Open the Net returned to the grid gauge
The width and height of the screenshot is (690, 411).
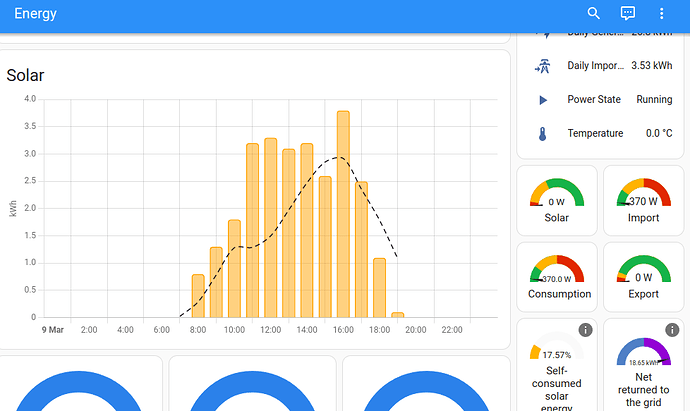(643, 365)
